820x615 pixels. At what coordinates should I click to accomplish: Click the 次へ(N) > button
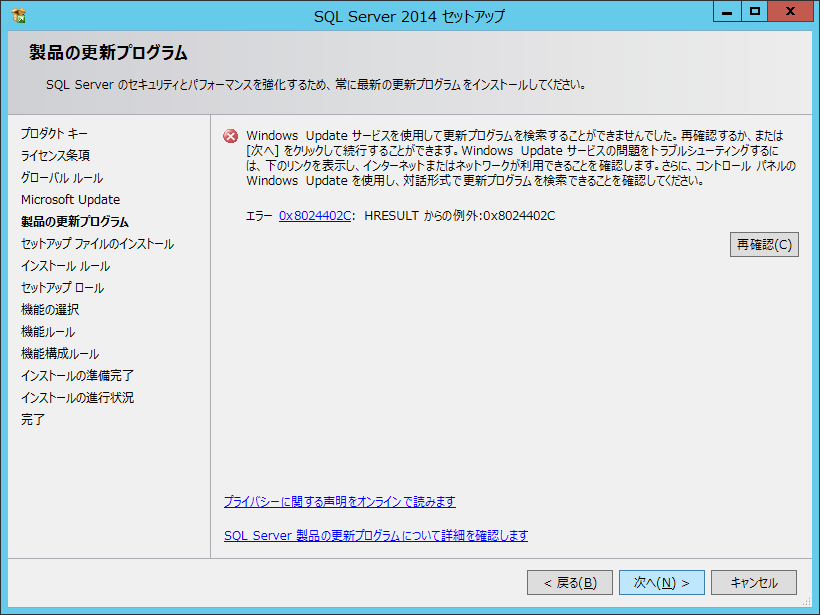pos(661,583)
